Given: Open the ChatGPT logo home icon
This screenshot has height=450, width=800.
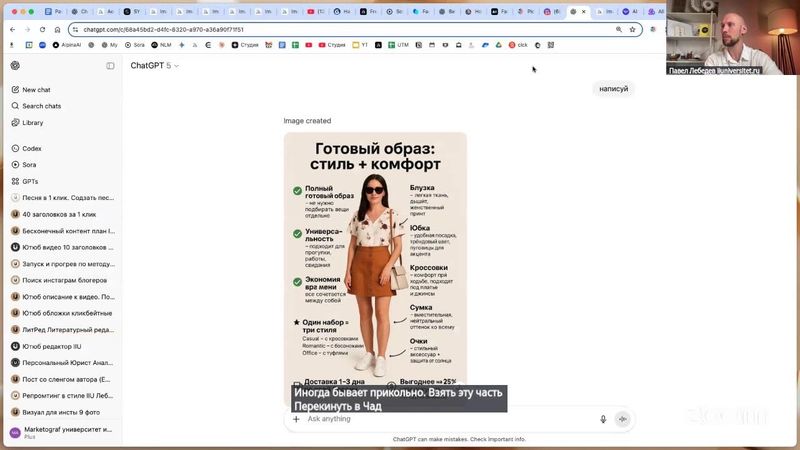Looking at the screenshot, I should point(15,65).
